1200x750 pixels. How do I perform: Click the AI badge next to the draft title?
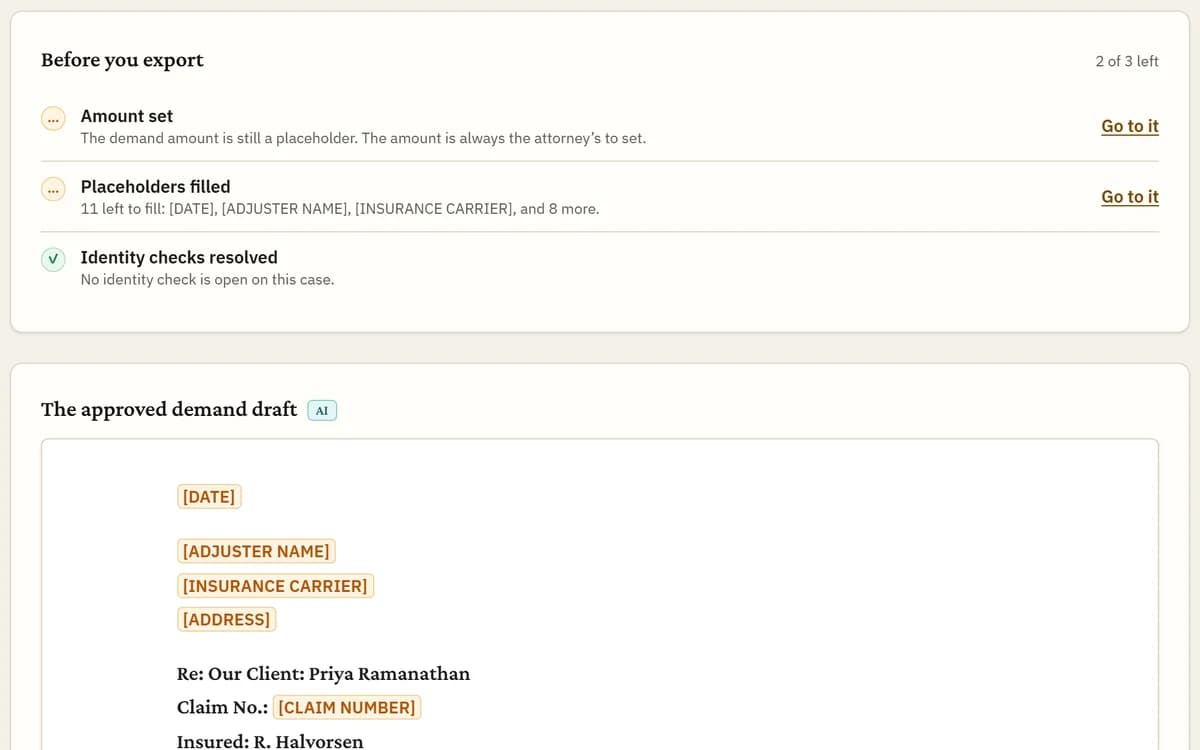322,410
